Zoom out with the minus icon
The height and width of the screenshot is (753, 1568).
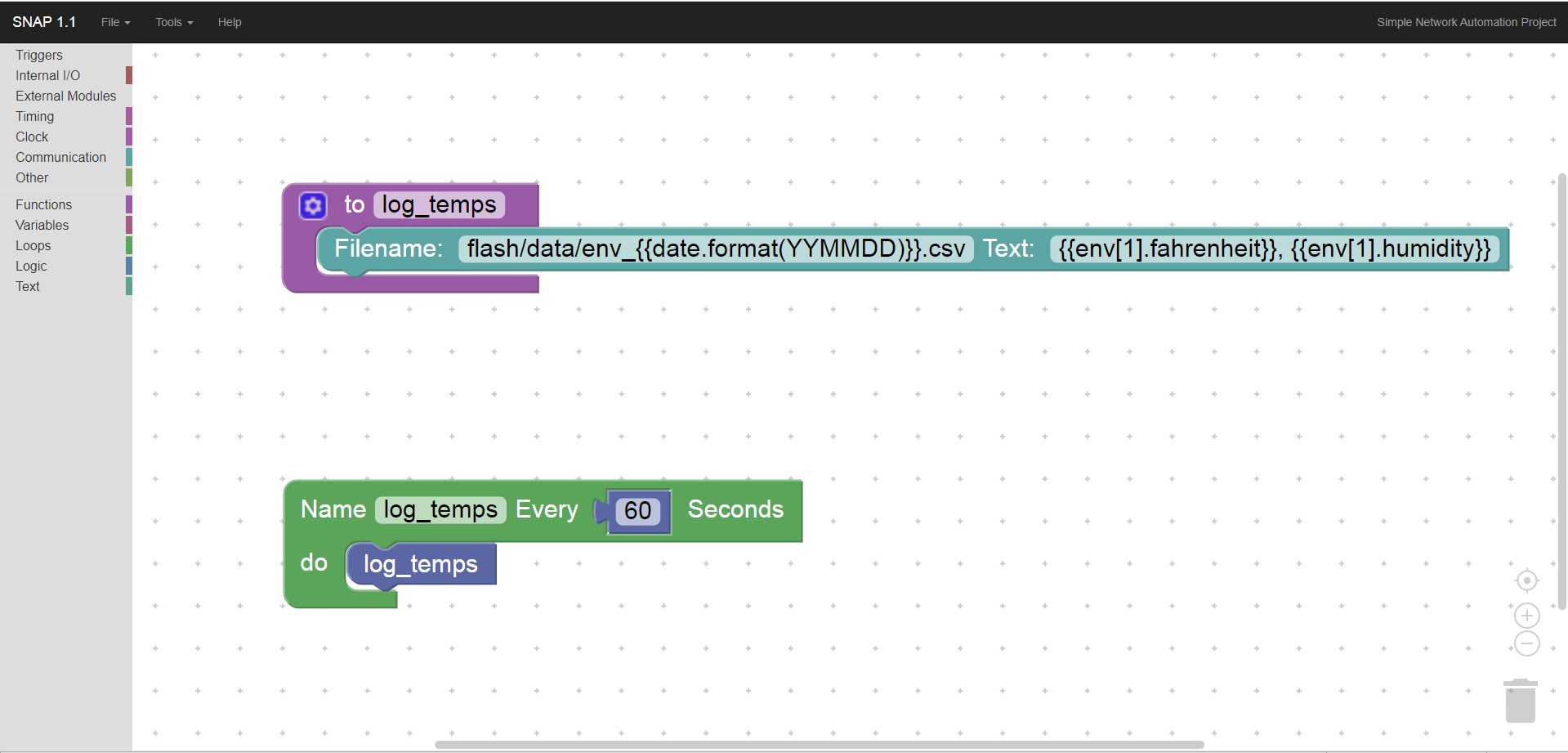[1526, 643]
